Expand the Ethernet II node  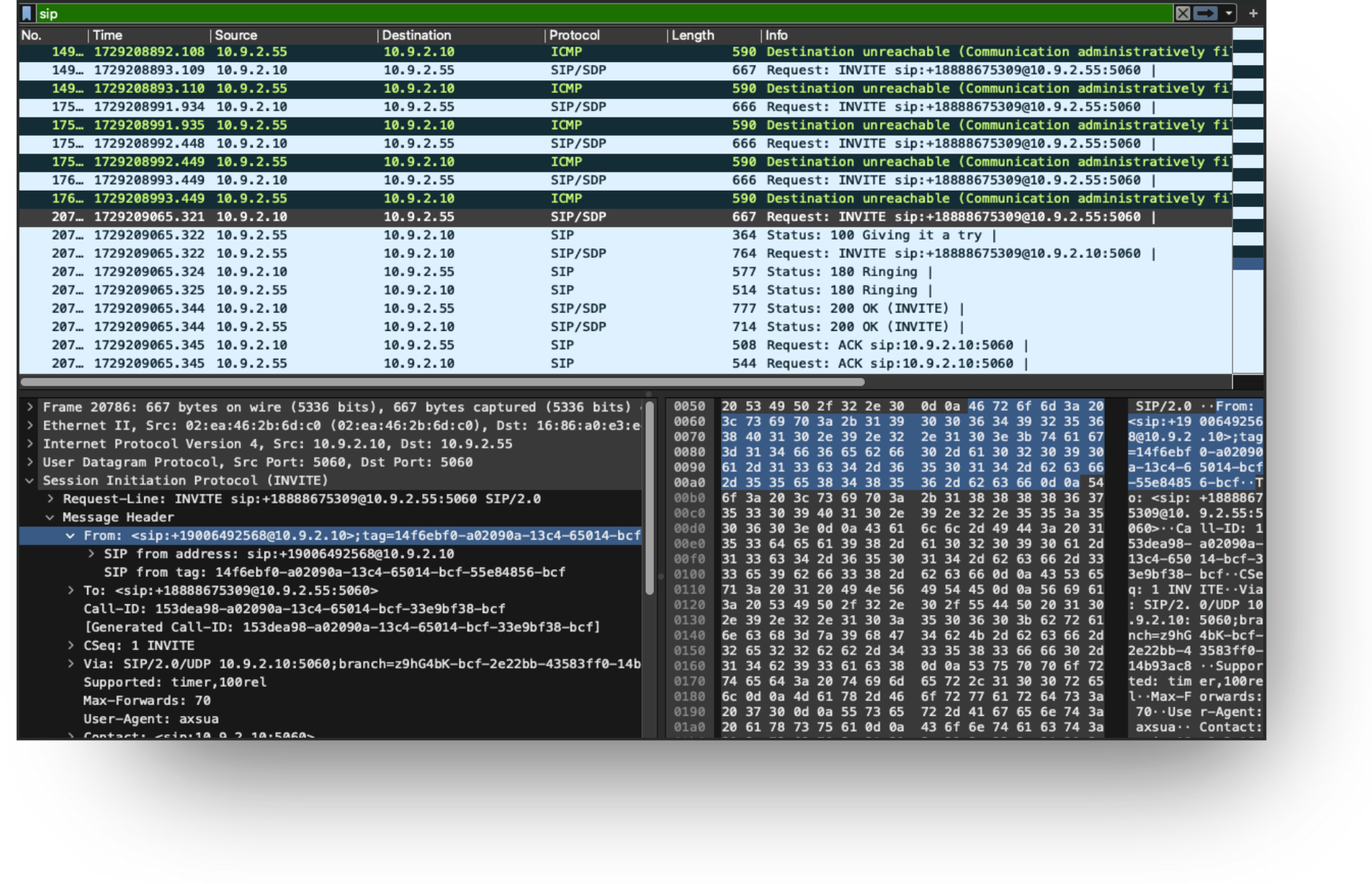click(x=30, y=425)
